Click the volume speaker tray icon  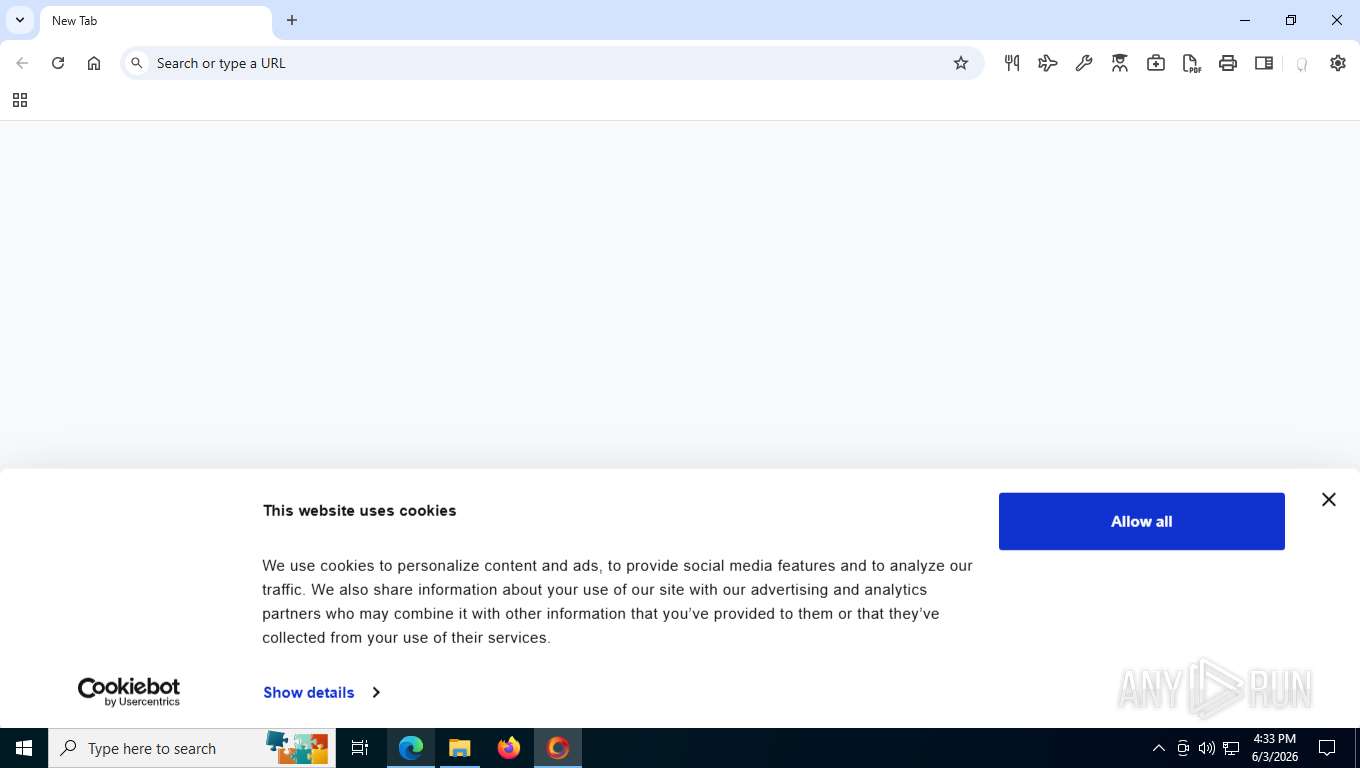click(1207, 748)
